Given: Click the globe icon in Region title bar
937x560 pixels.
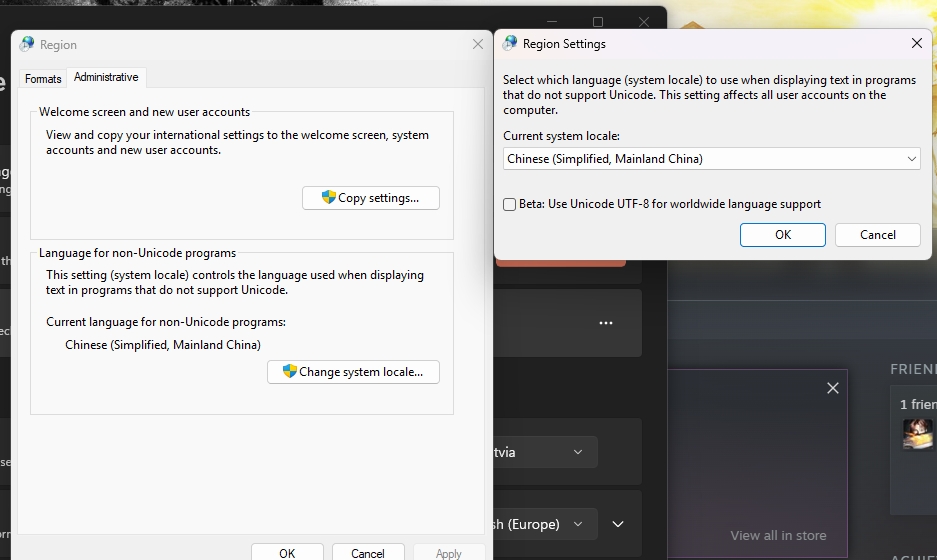Looking at the screenshot, I should pyautogui.click(x=27, y=44).
